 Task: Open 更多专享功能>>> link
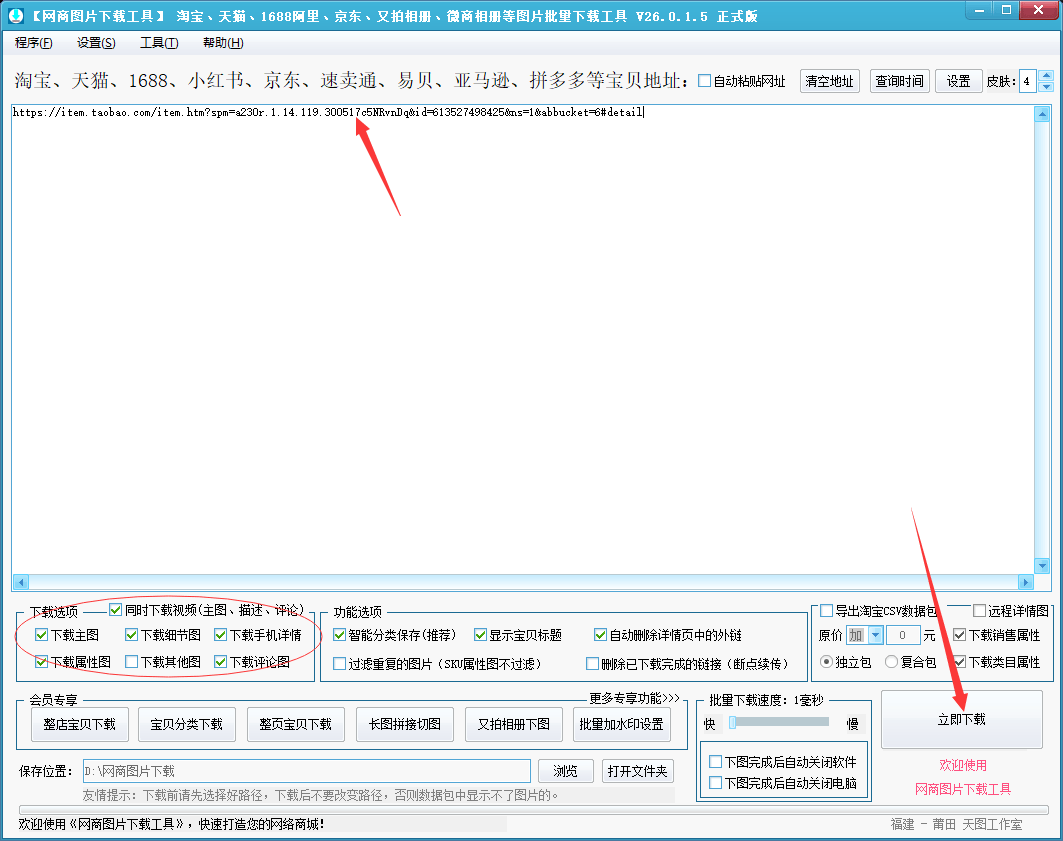pos(634,698)
